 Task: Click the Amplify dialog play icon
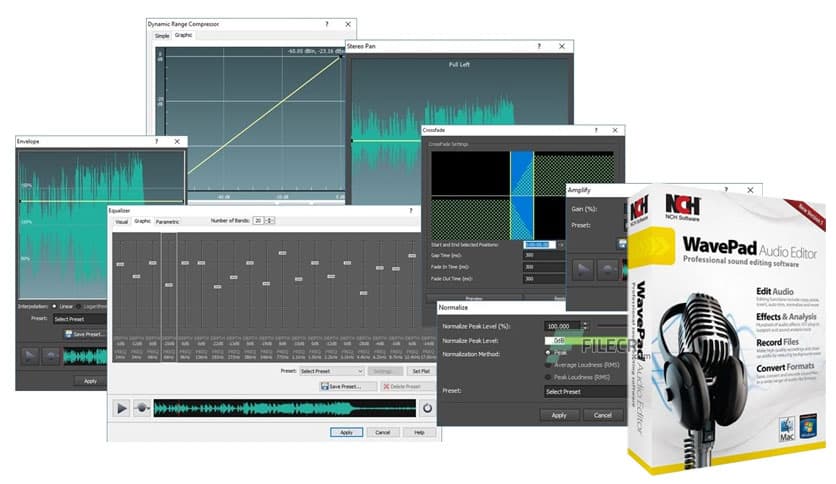(581, 269)
